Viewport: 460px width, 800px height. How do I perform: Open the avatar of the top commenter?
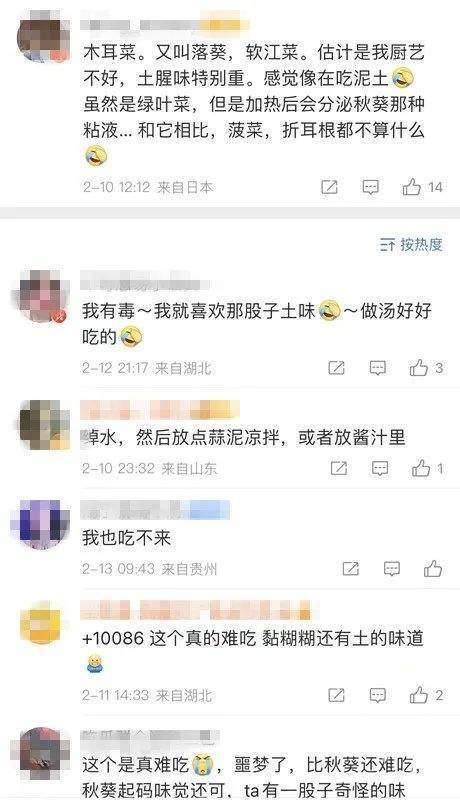(x=43, y=38)
